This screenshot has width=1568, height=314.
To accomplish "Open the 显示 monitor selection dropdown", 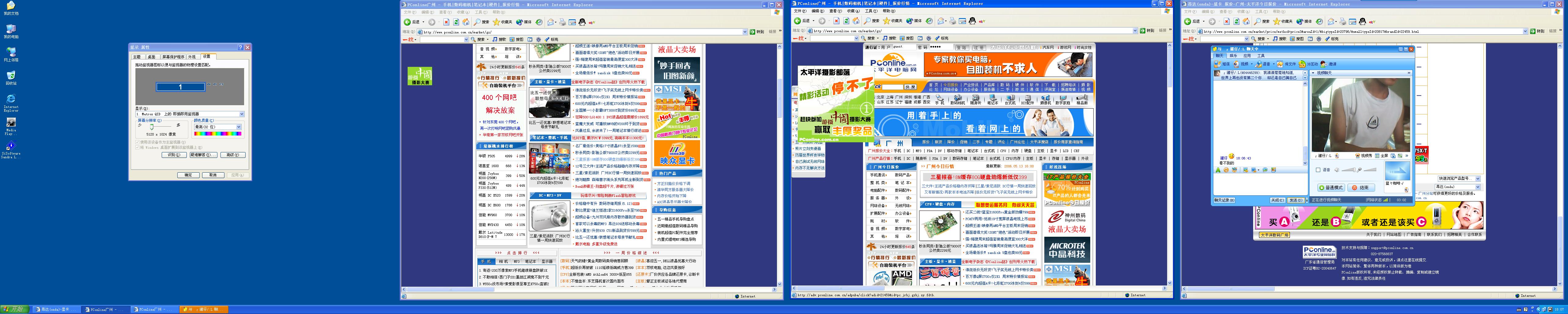I will pyautogui.click(x=242, y=114).
